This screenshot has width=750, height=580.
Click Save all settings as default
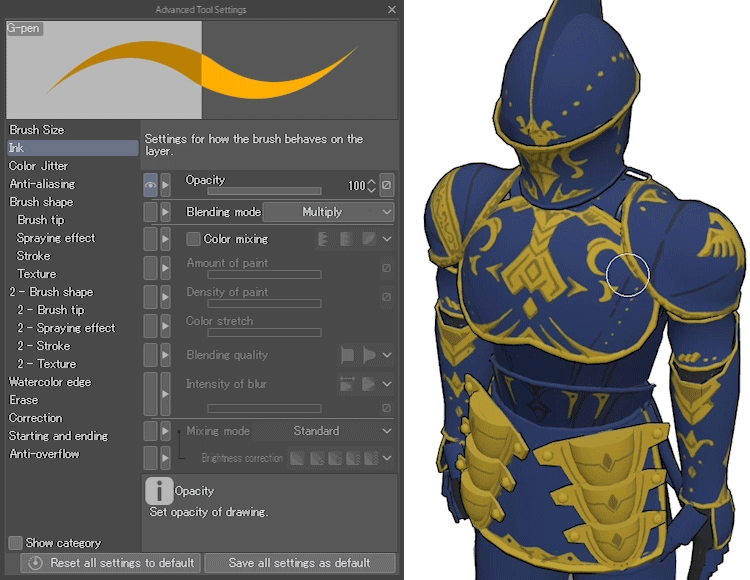point(299,563)
